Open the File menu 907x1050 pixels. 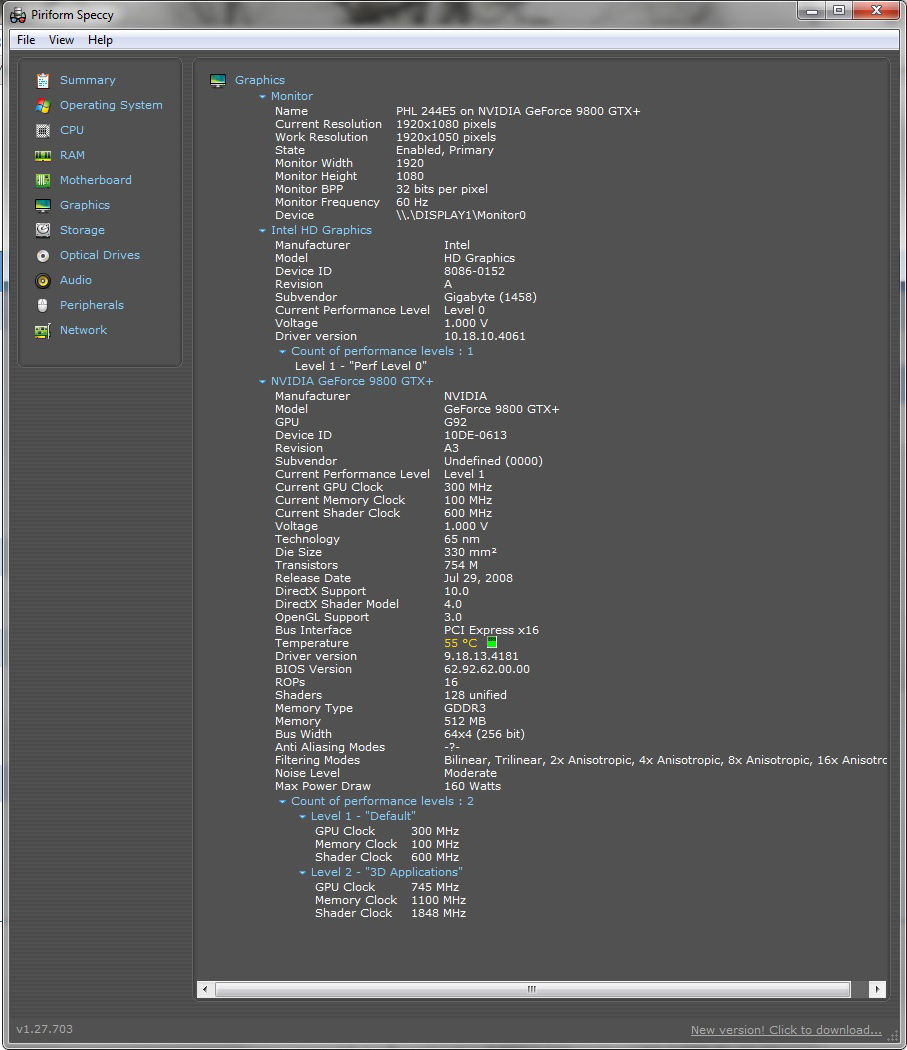click(26, 40)
